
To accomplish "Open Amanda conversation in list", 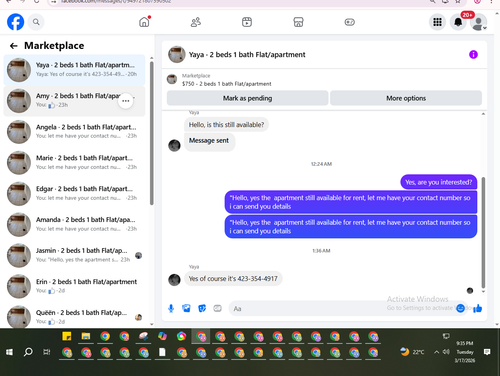I will [74, 224].
